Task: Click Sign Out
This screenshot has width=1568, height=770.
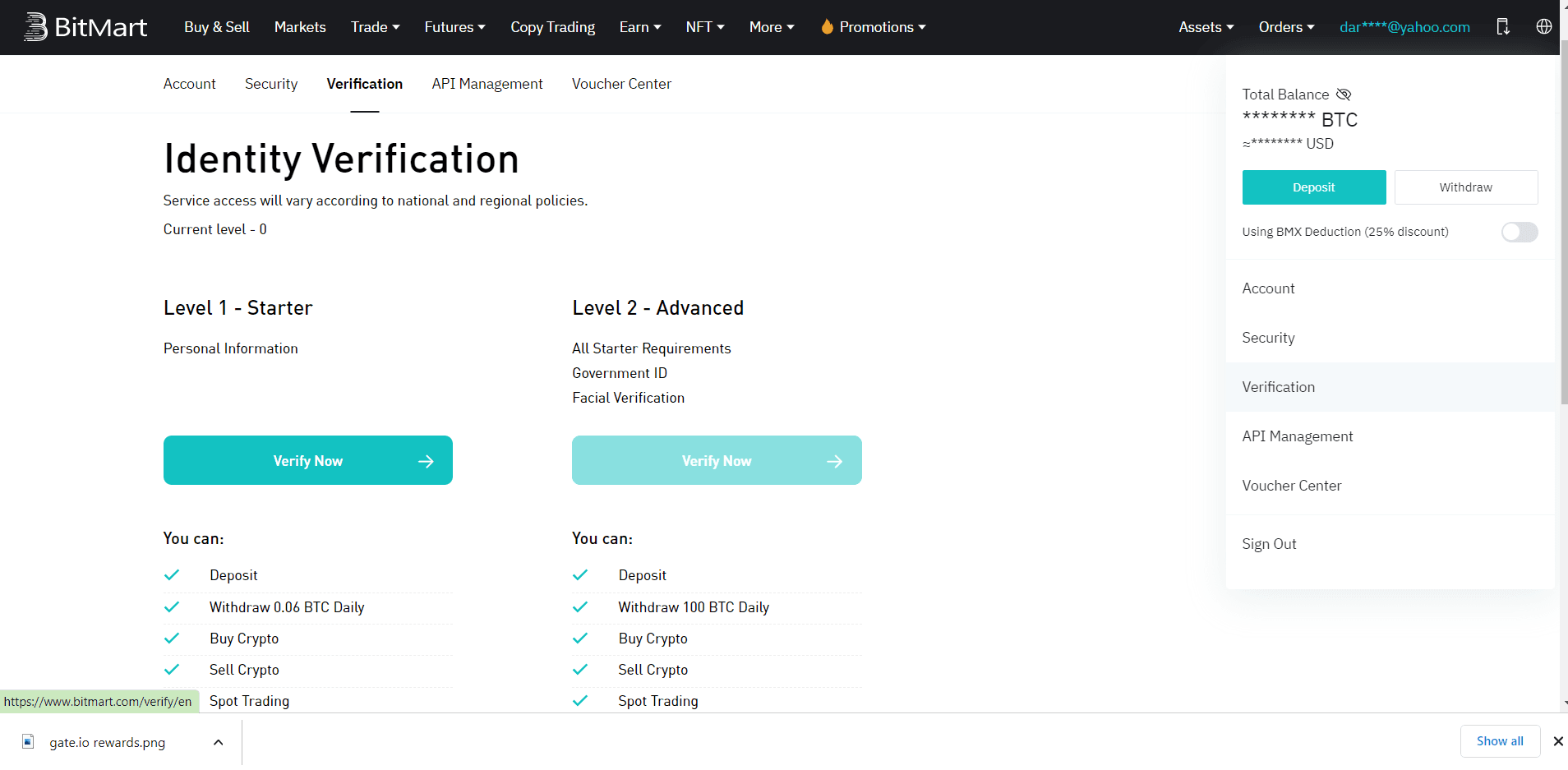Action: (1390, 544)
